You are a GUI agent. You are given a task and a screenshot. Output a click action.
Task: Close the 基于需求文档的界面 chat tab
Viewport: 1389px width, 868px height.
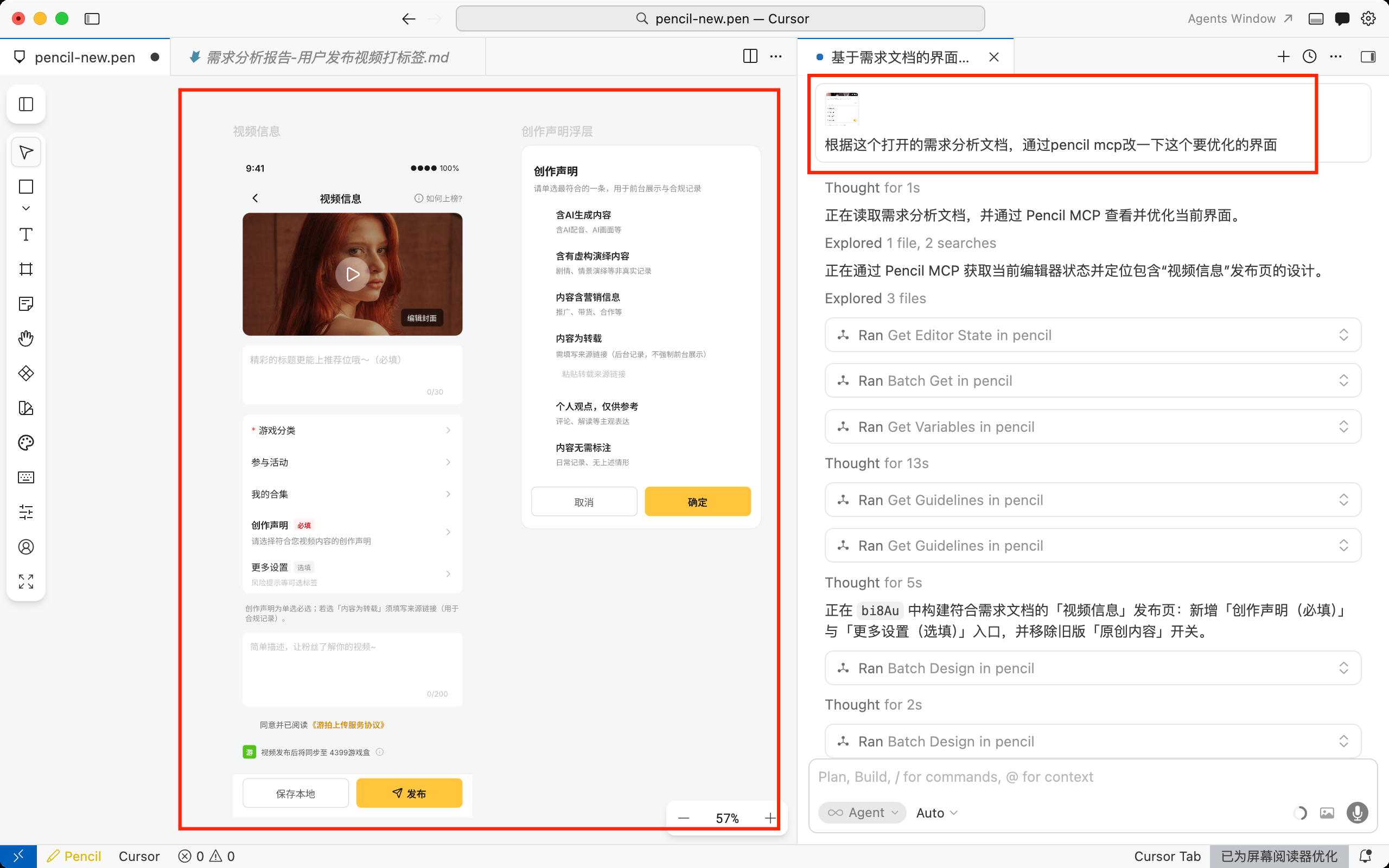coord(994,57)
